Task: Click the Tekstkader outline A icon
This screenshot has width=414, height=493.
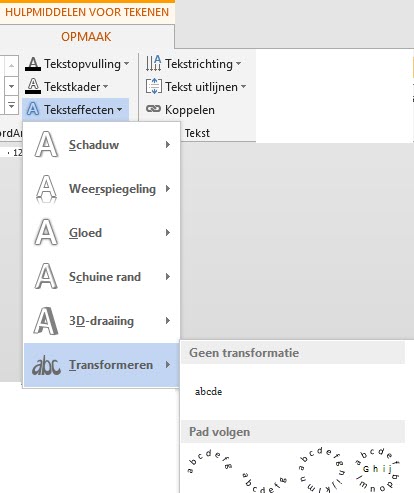Action: [x=33, y=86]
